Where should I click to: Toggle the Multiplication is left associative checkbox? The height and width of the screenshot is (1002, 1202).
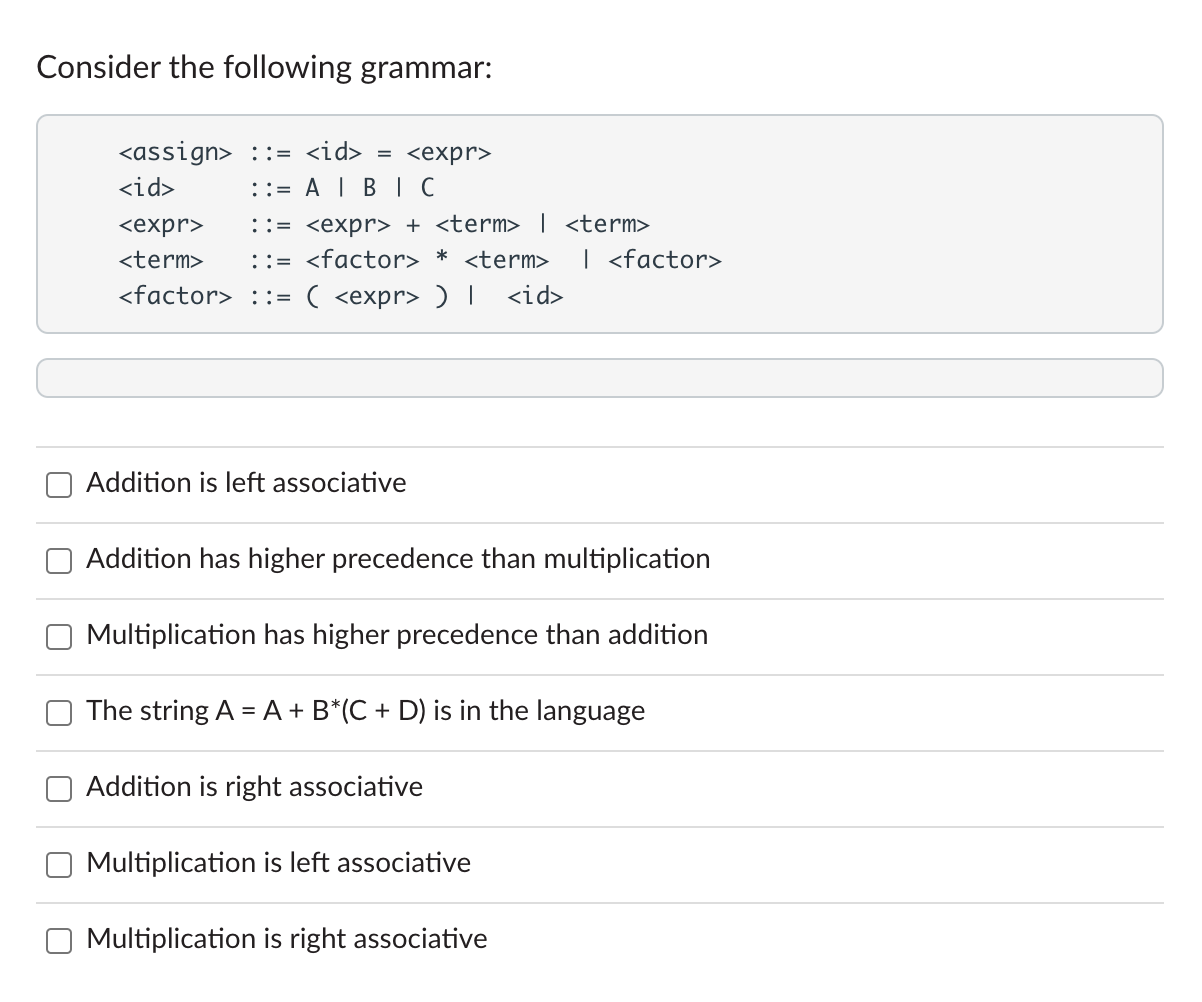58,864
